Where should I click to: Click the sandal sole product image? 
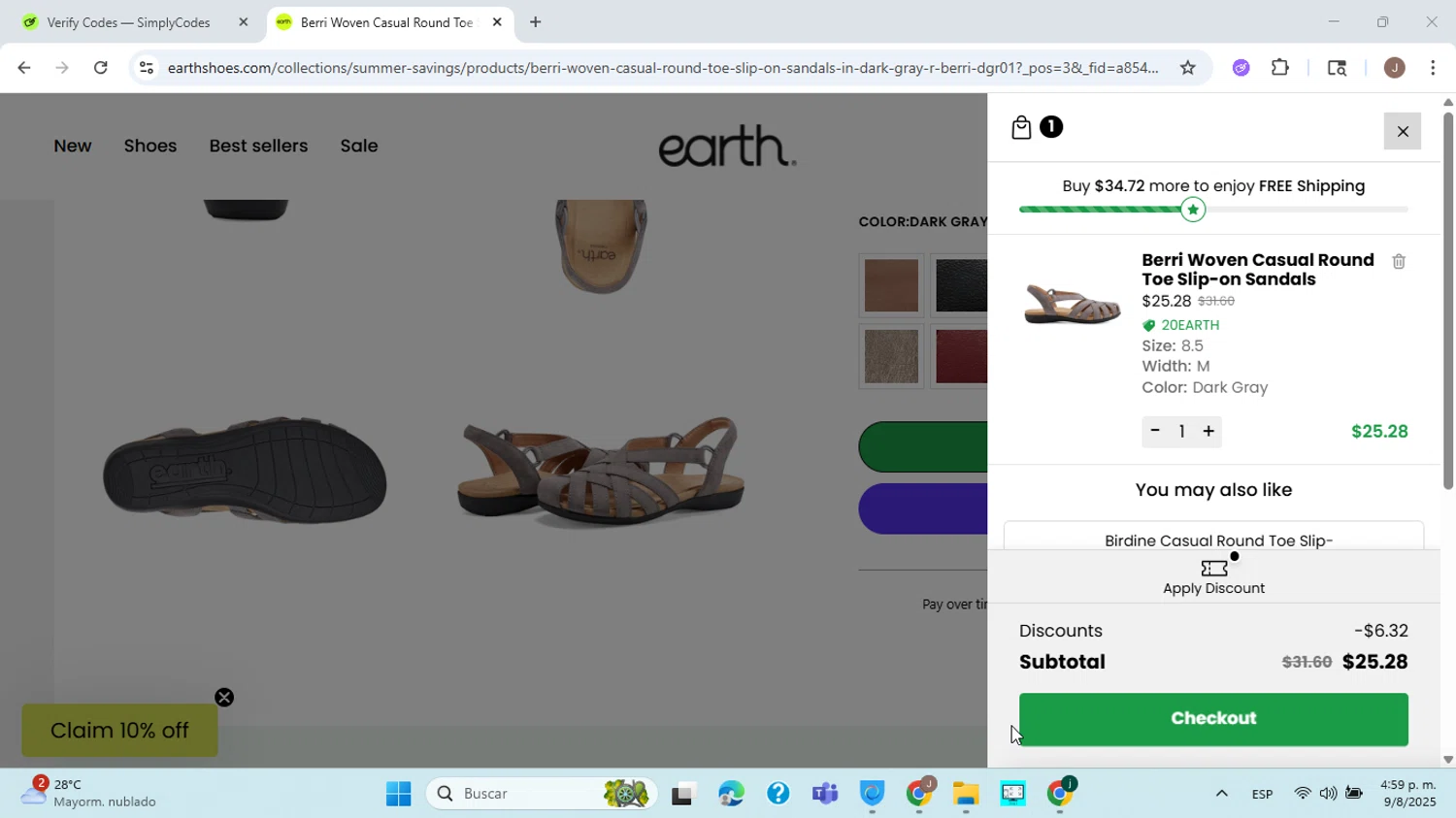(245, 471)
